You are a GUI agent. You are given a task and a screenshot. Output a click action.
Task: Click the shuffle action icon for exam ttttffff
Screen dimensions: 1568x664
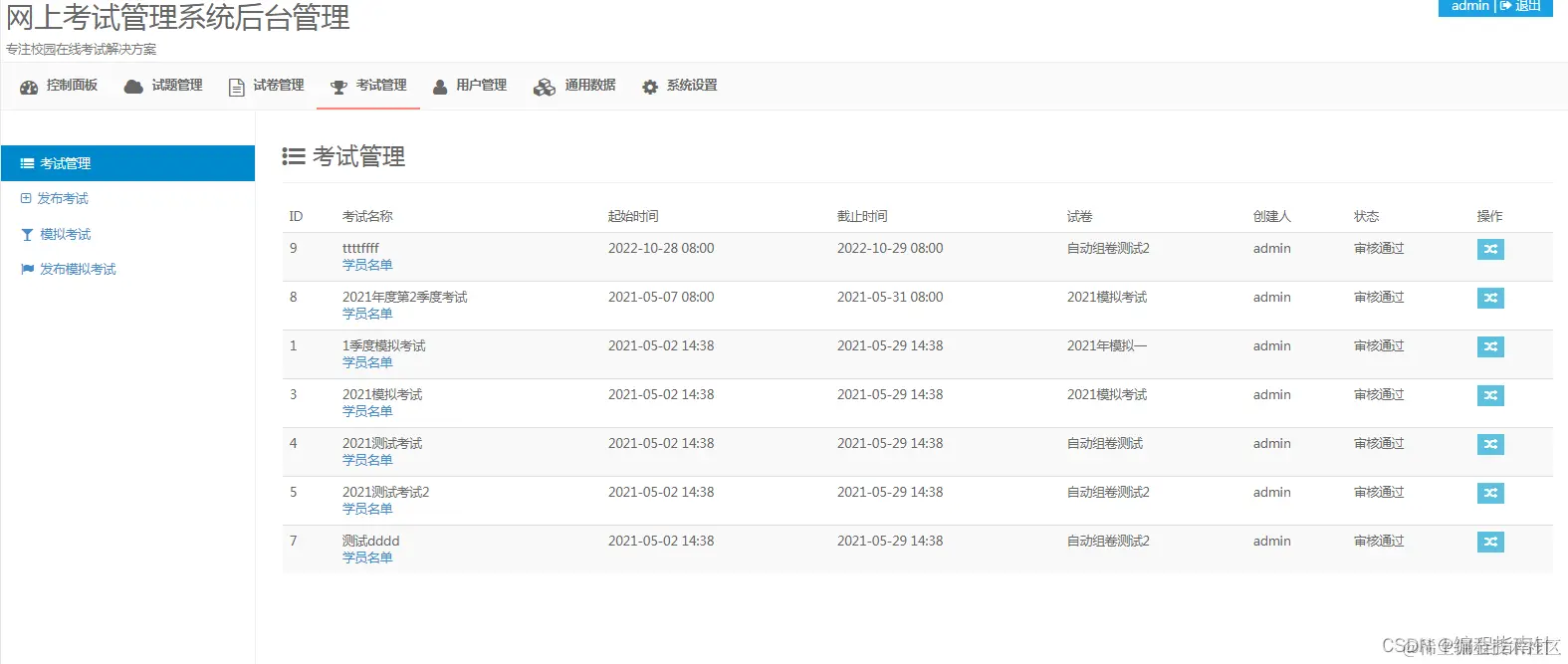(x=1490, y=249)
